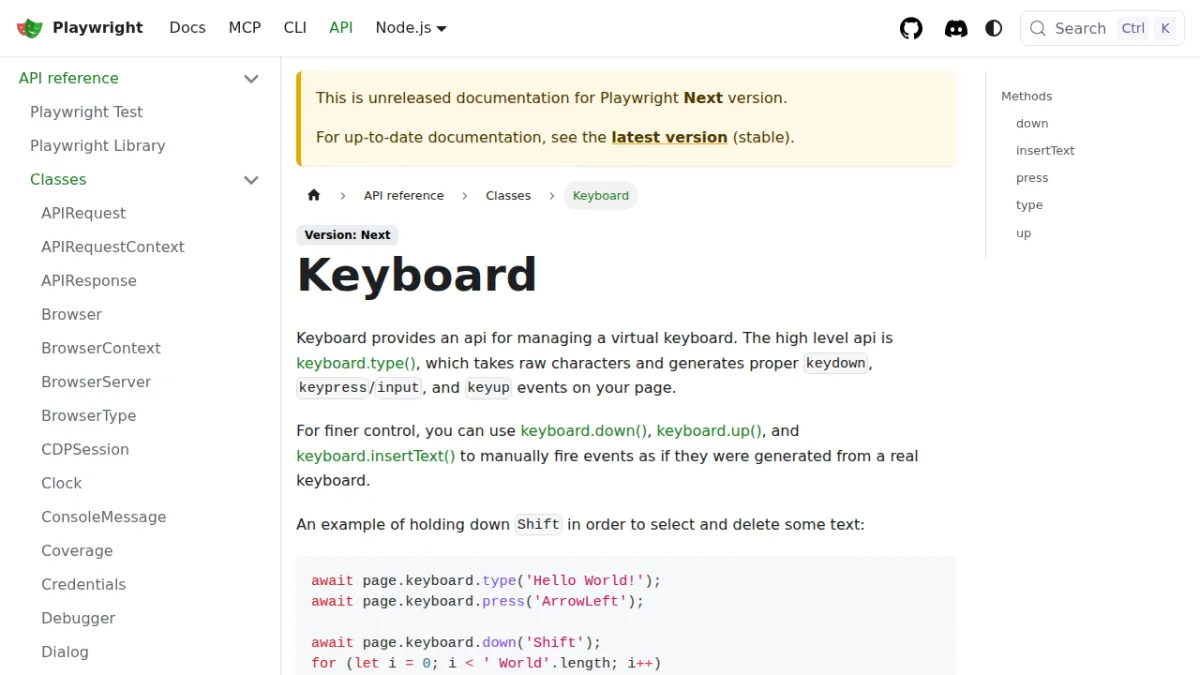The width and height of the screenshot is (1200, 675).
Task: Collapse the Classes sidebar category
Action: point(251,180)
